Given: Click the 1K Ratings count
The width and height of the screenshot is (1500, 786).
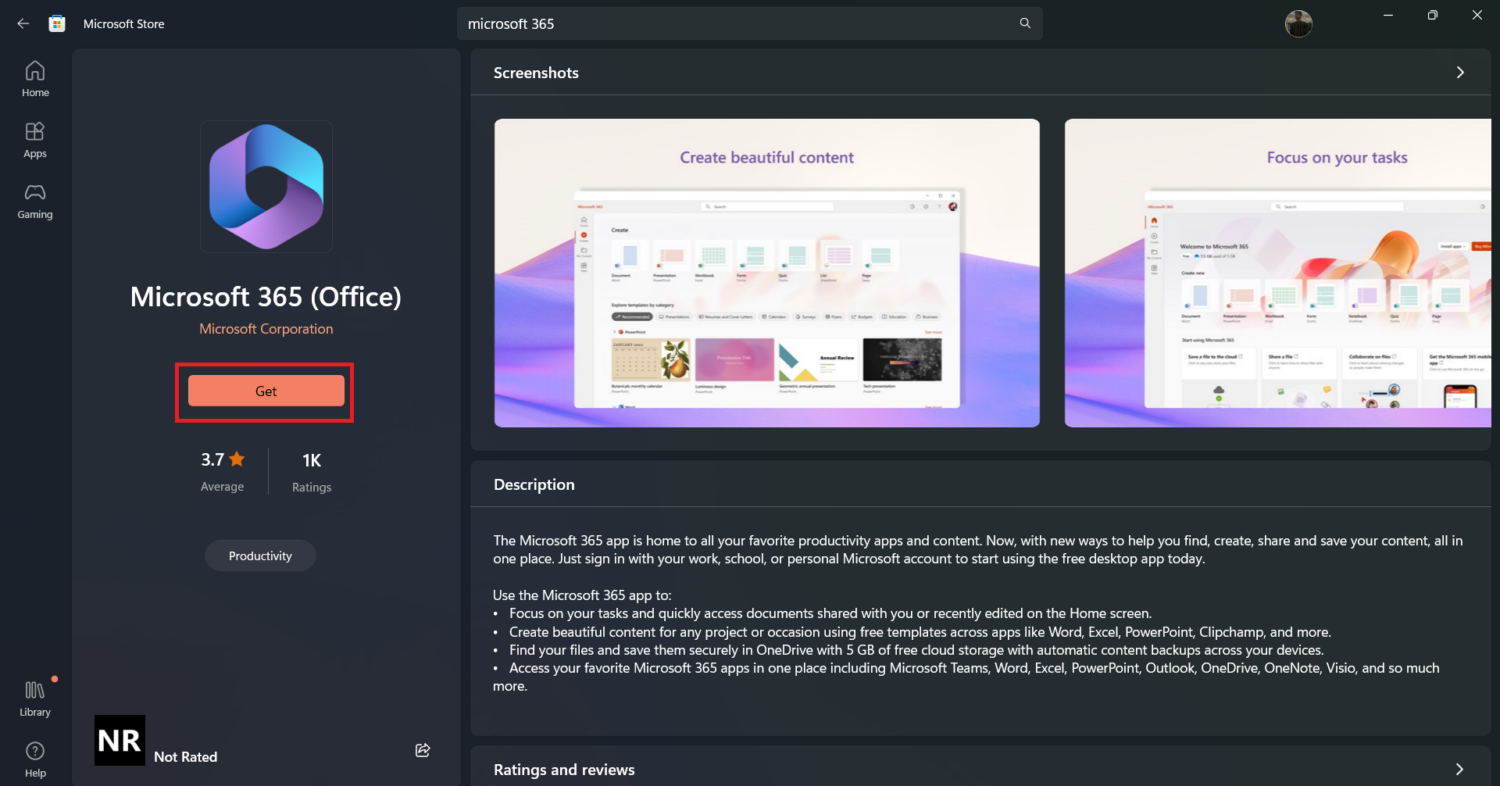Looking at the screenshot, I should point(311,472).
